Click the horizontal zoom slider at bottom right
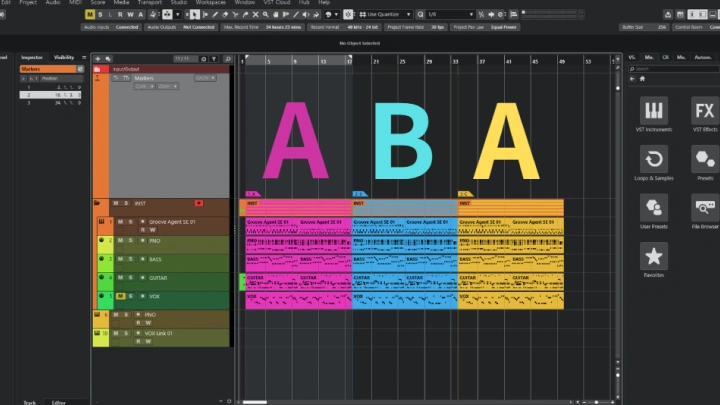720x405 pixels. point(596,402)
